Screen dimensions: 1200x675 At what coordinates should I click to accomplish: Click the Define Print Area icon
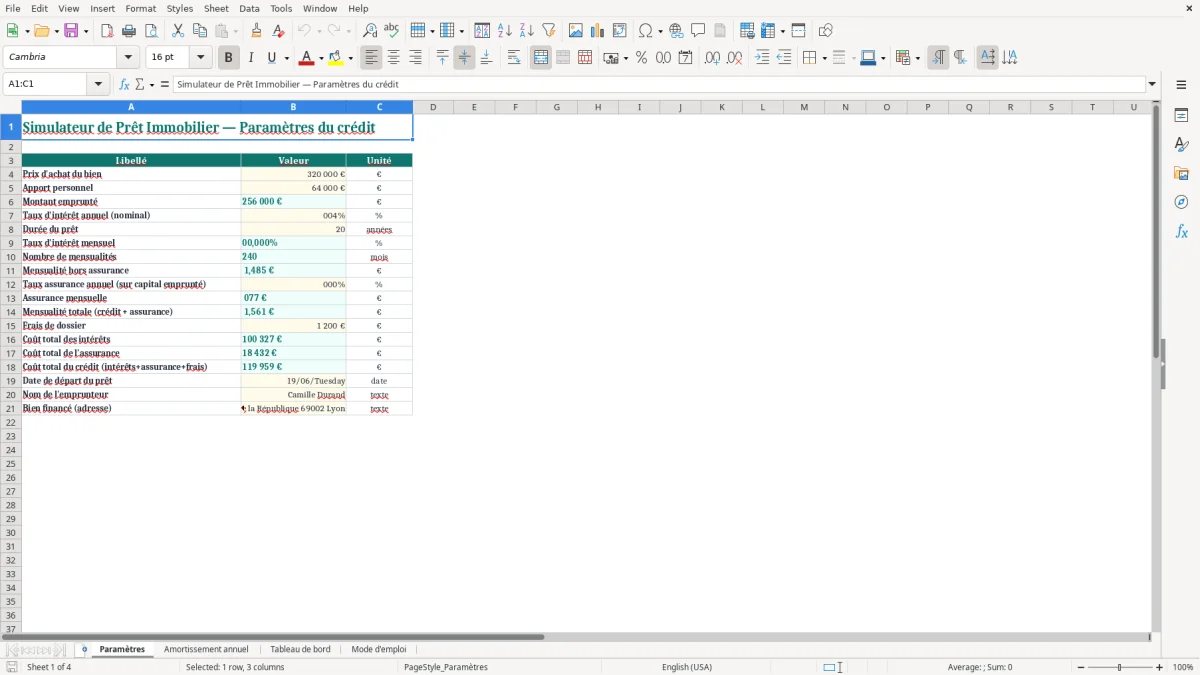747,31
